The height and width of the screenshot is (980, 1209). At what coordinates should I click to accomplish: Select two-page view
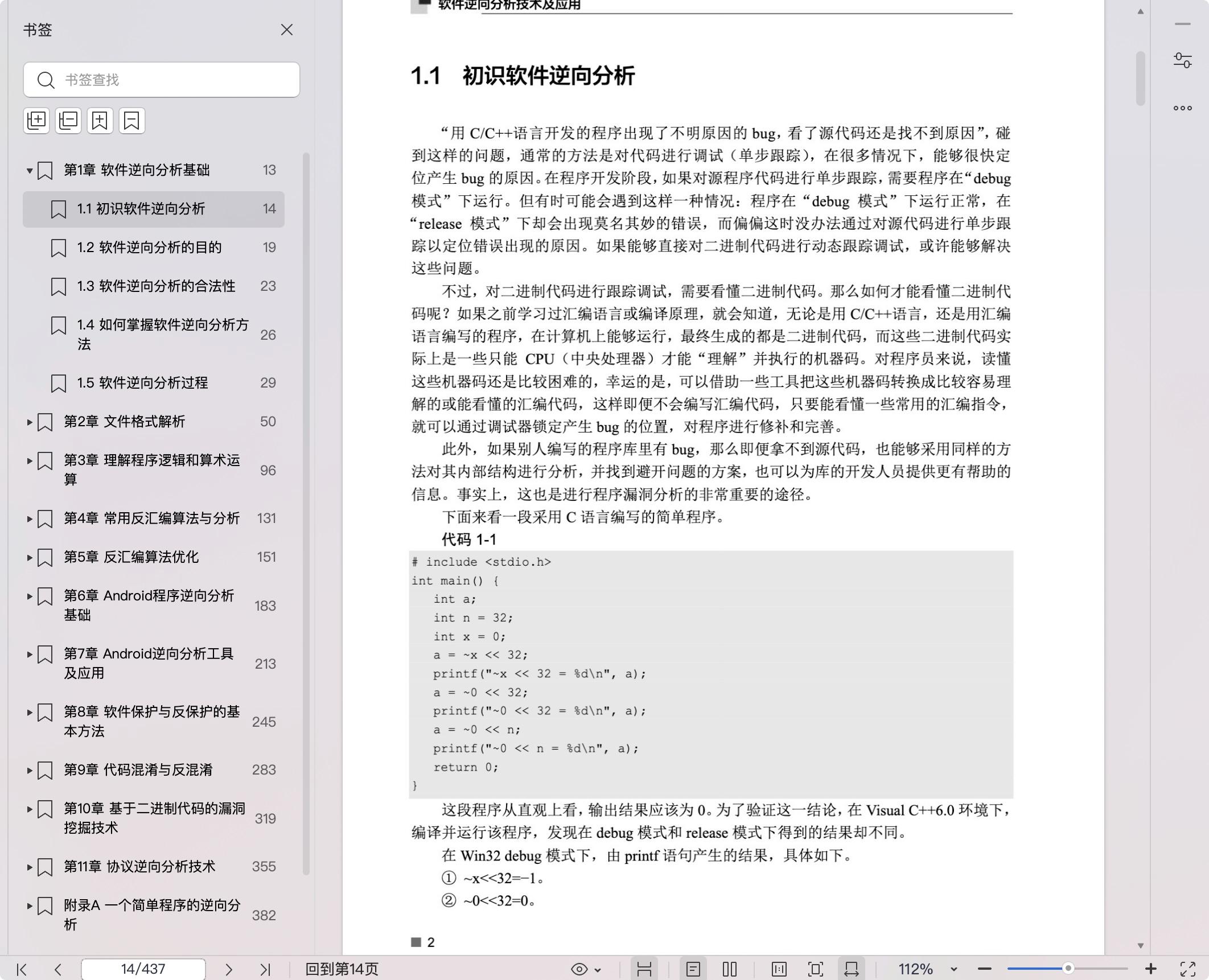(x=730, y=969)
